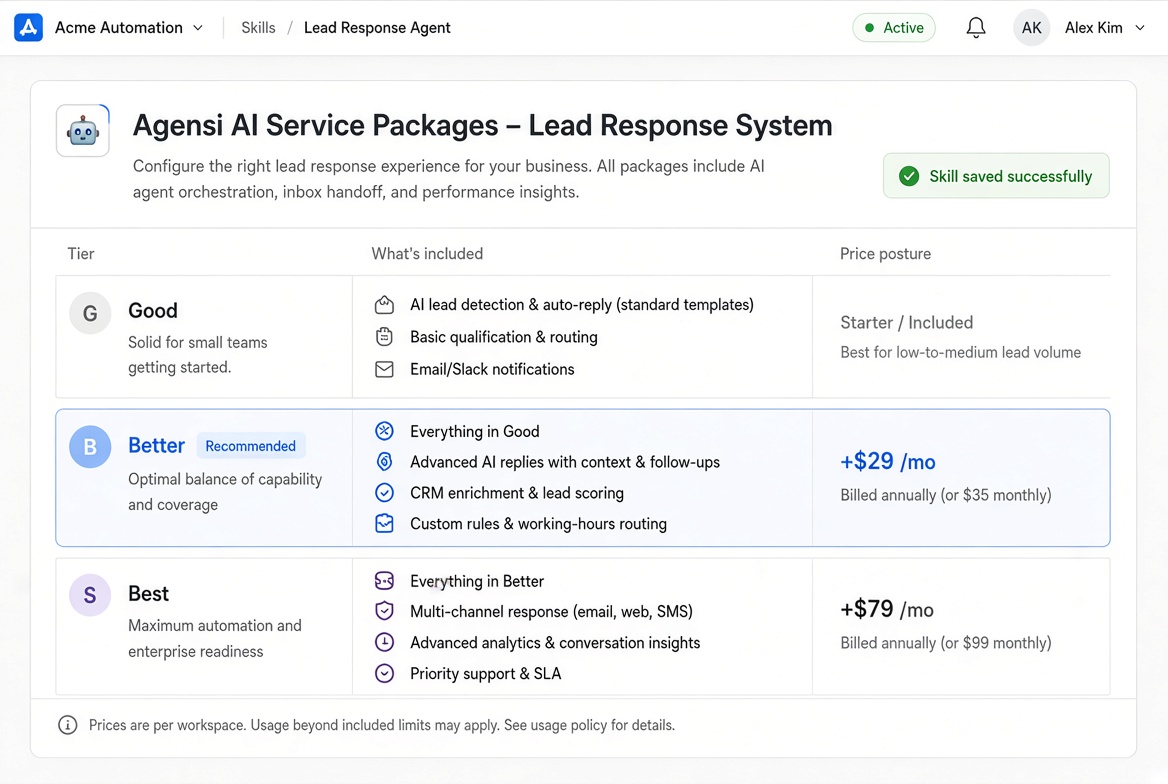
Task: Click the AK user avatar
Action: (1031, 28)
